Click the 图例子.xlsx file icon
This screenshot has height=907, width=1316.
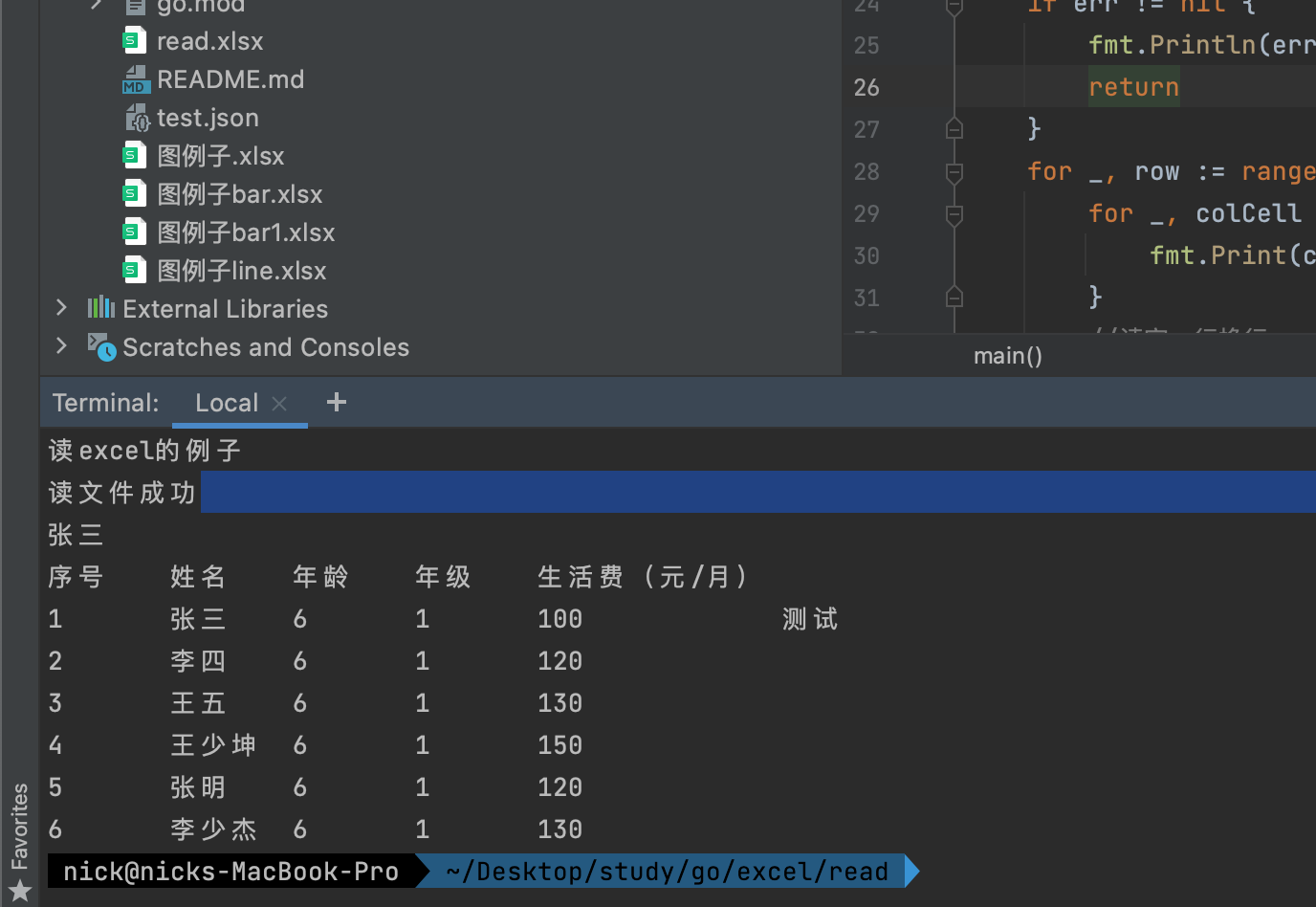click(135, 156)
